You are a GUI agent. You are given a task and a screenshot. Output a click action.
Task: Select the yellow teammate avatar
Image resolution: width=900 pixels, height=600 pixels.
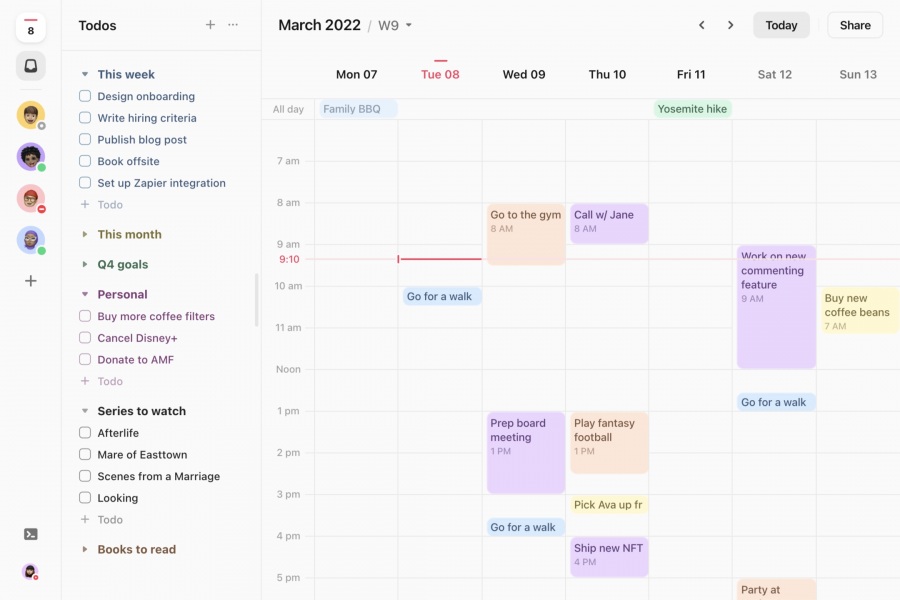pyautogui.click(x=30, y=115)
